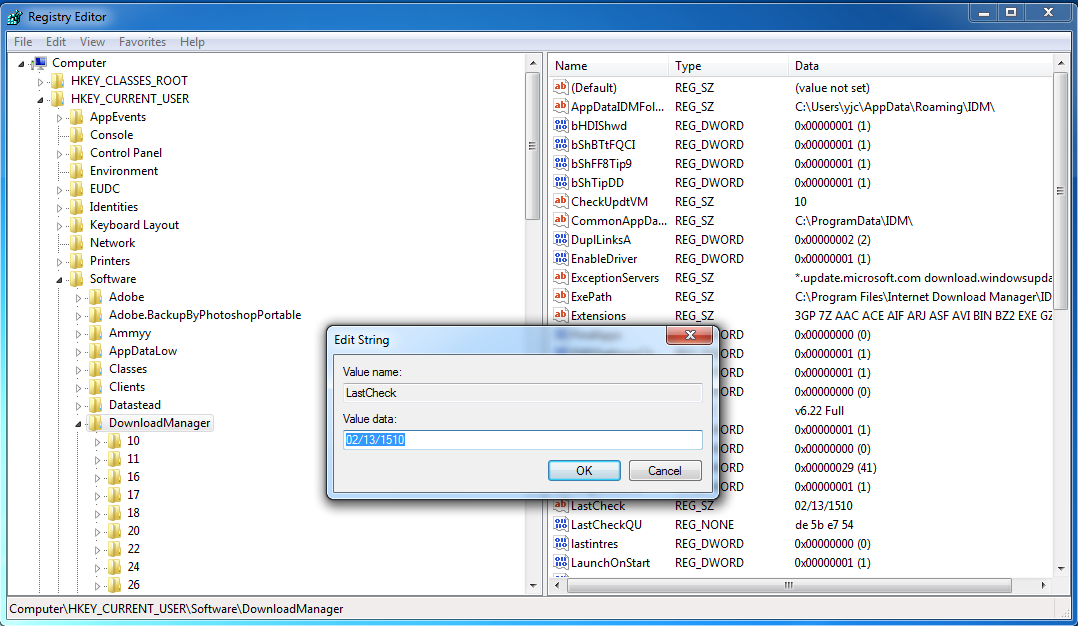Click the string icon for CommonAppDa...

(561, 221)
